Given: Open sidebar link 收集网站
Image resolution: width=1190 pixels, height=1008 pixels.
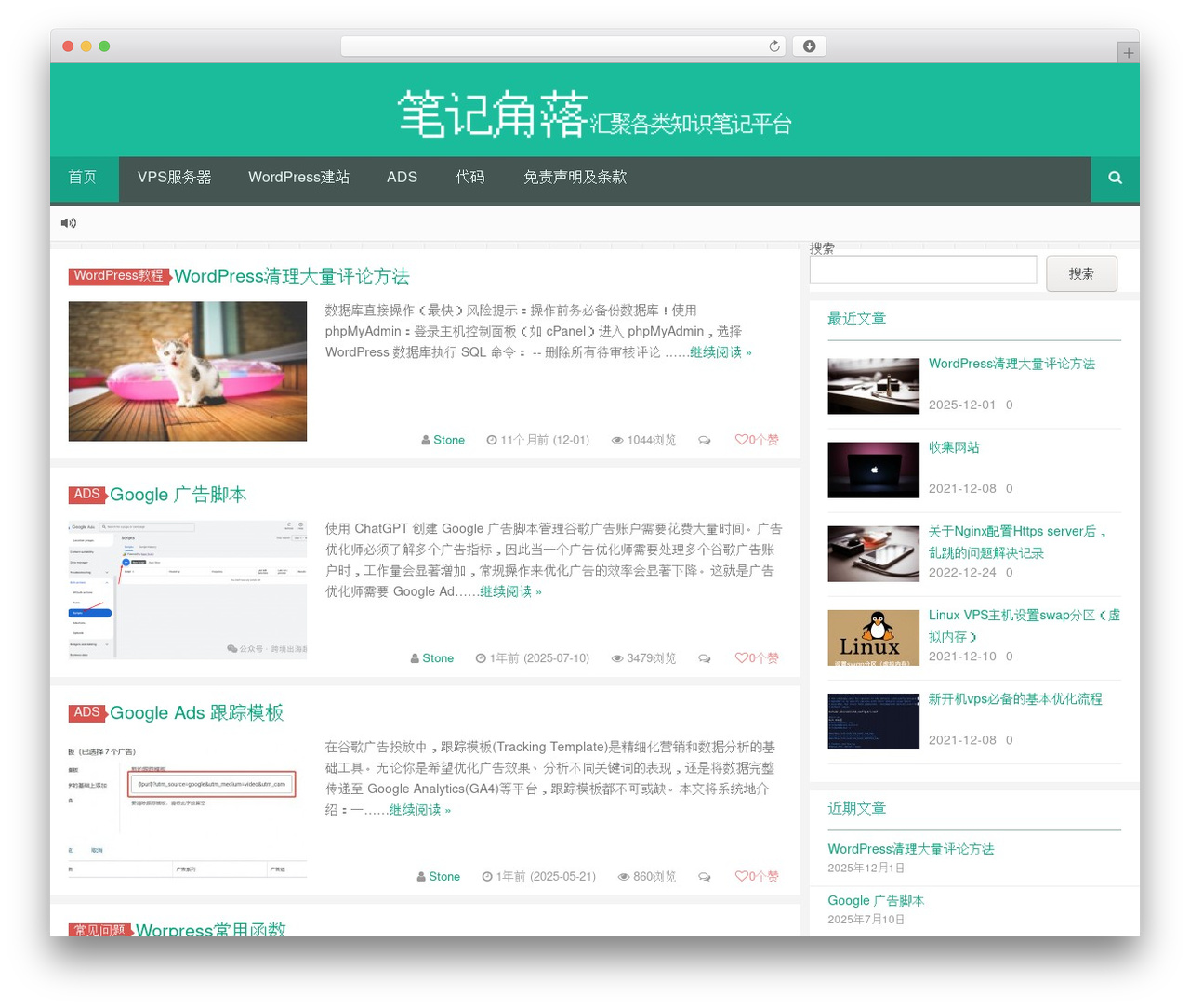Looking at the screenshot, I should tap(954, 447).
